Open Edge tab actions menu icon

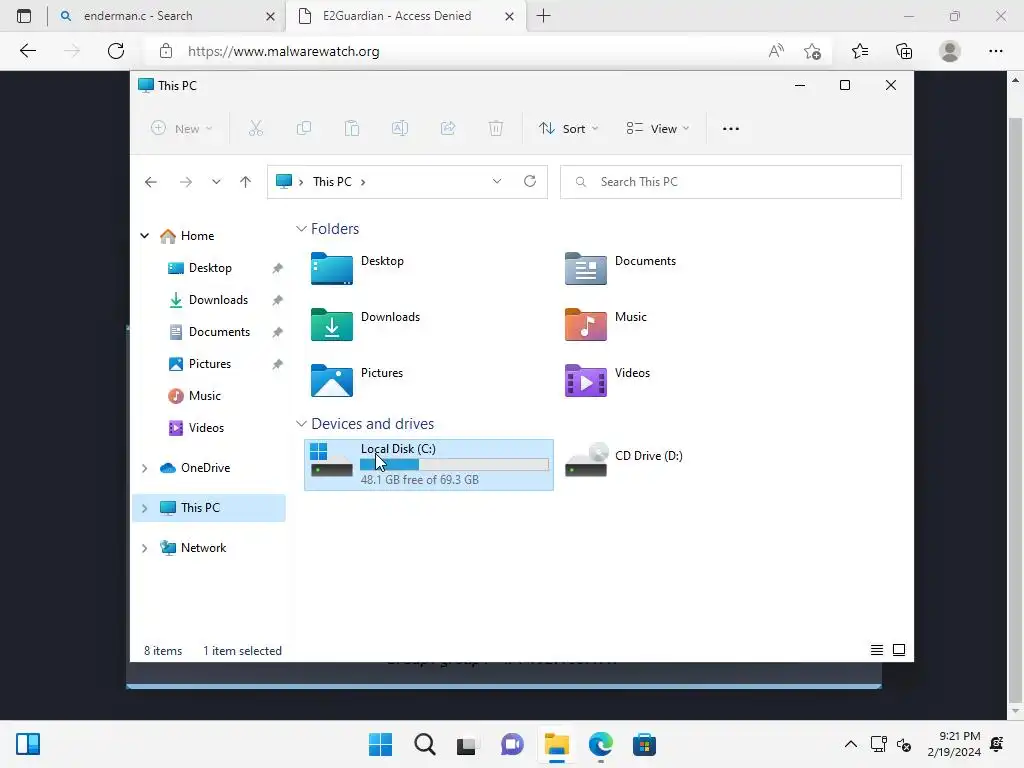[24, 16]
